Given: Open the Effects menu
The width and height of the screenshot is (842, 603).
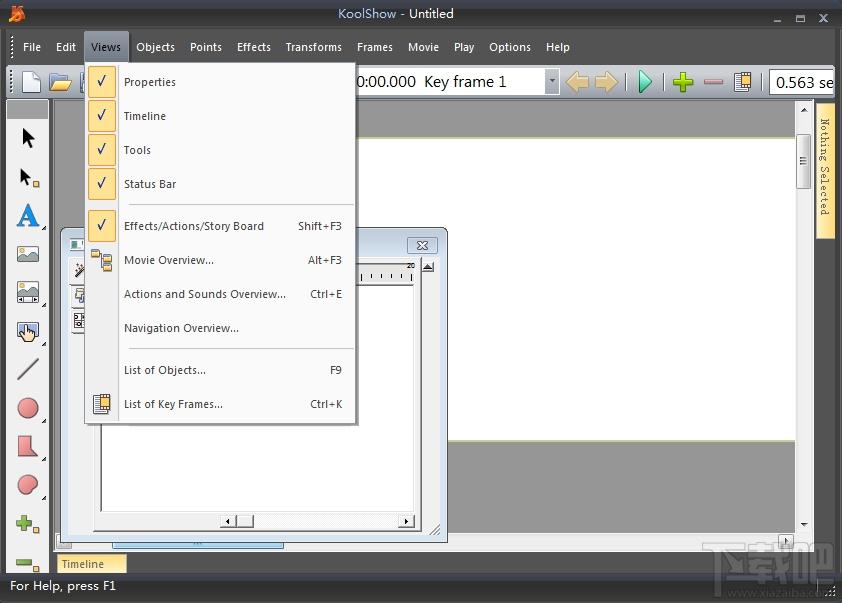Looking at the screenshot, I should coord(253,47).
